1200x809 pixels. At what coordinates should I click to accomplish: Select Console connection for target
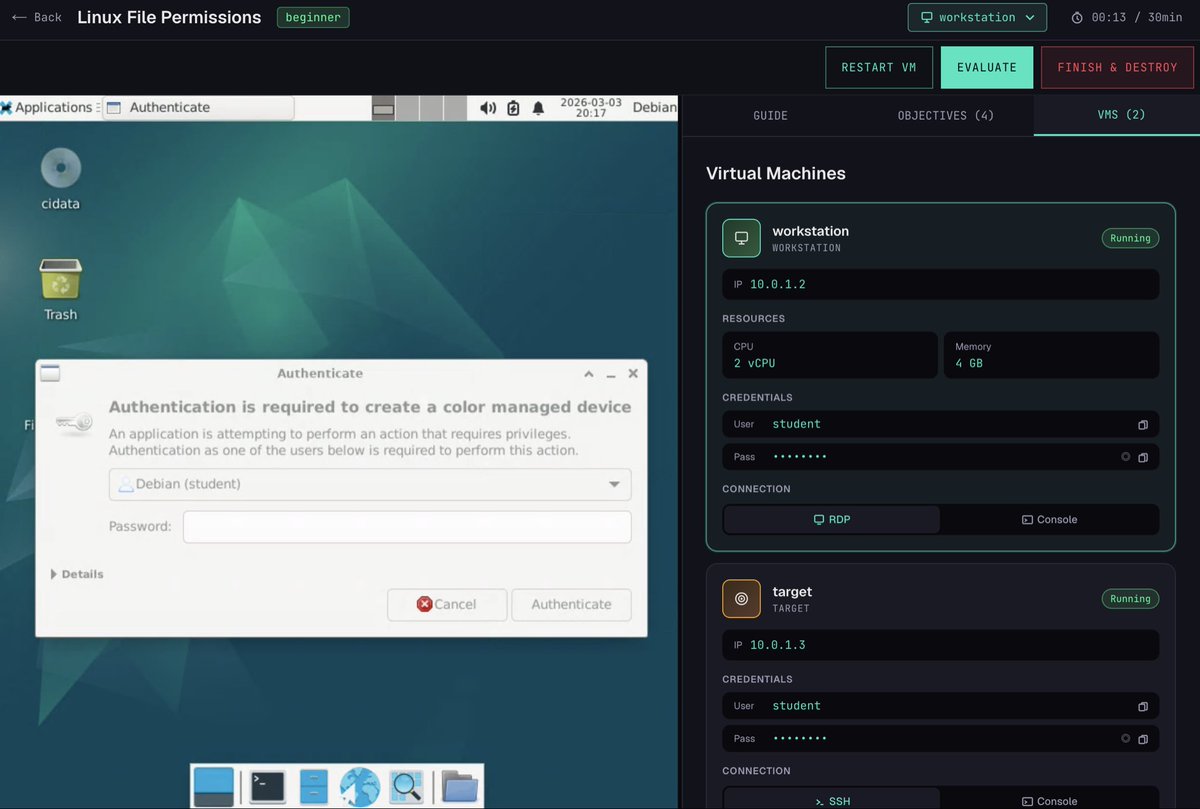(x=1049, y=801)
